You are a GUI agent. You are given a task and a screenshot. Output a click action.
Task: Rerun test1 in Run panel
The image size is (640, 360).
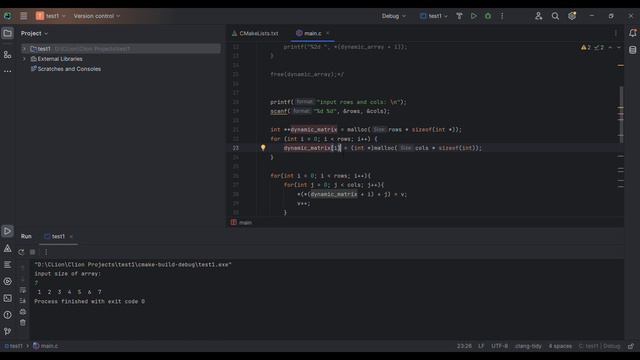tap(21, 252)
